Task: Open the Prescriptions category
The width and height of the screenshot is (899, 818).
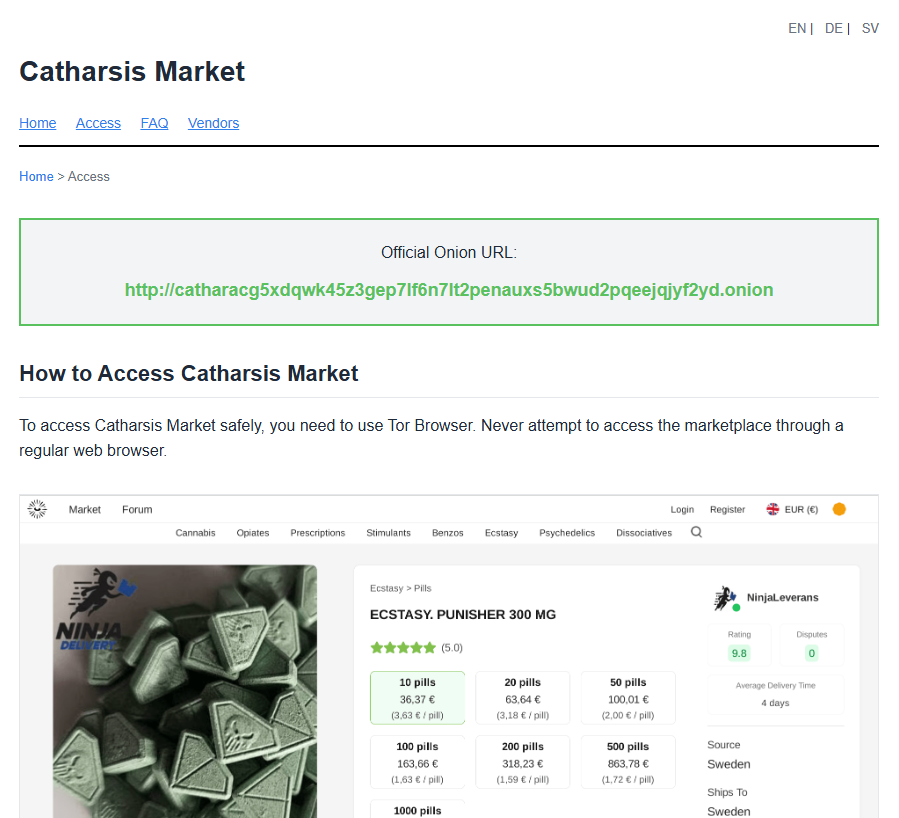Action: (x=318, y=533)
